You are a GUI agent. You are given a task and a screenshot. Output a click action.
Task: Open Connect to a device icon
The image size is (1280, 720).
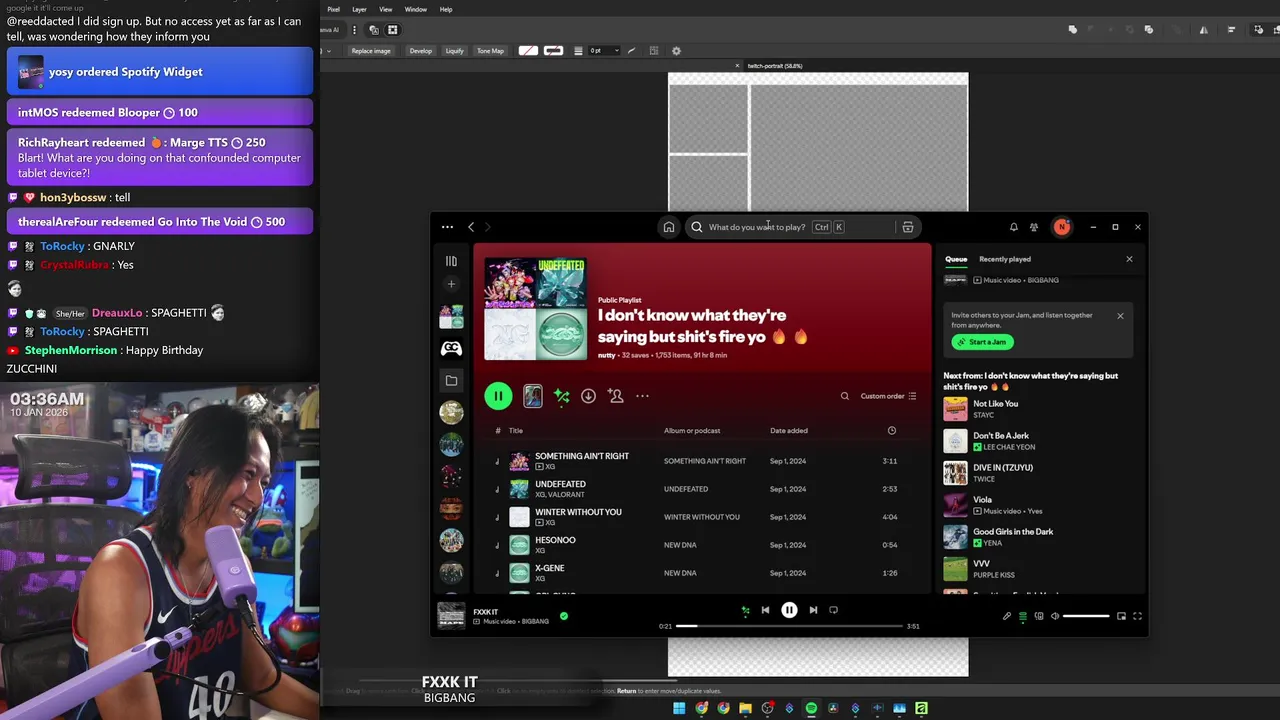[1039, 616]
